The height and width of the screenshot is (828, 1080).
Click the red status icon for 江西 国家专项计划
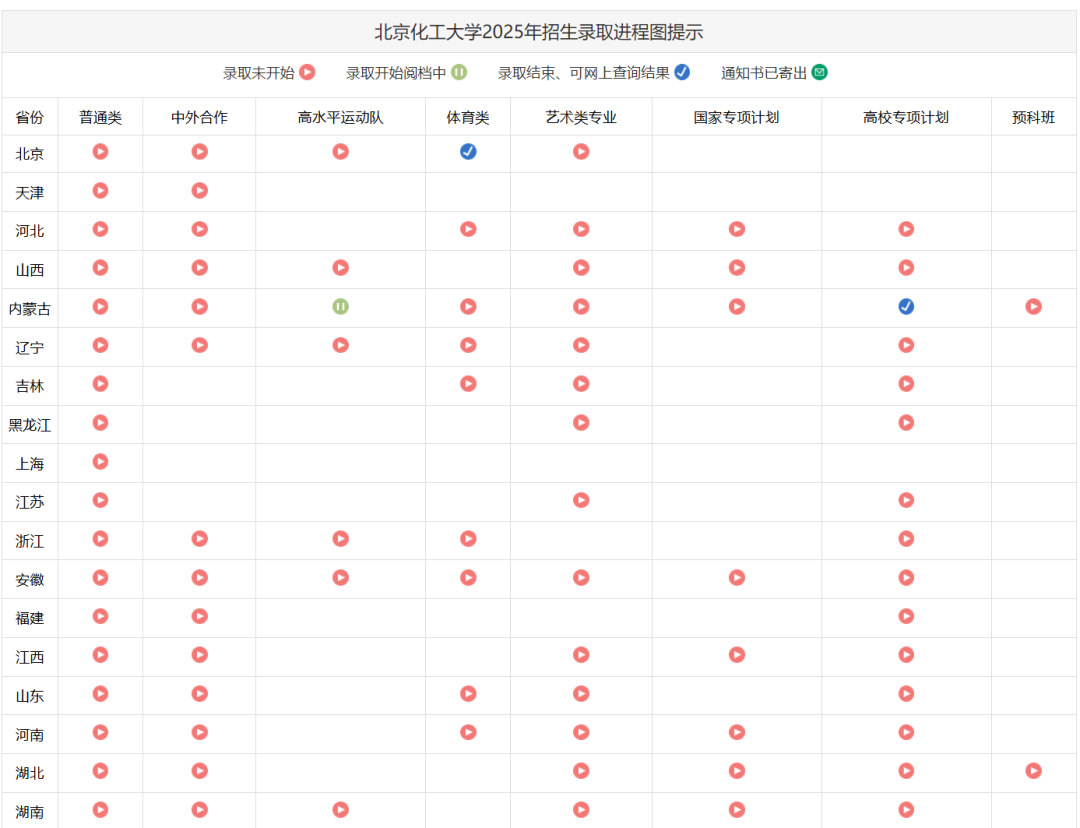737,654
